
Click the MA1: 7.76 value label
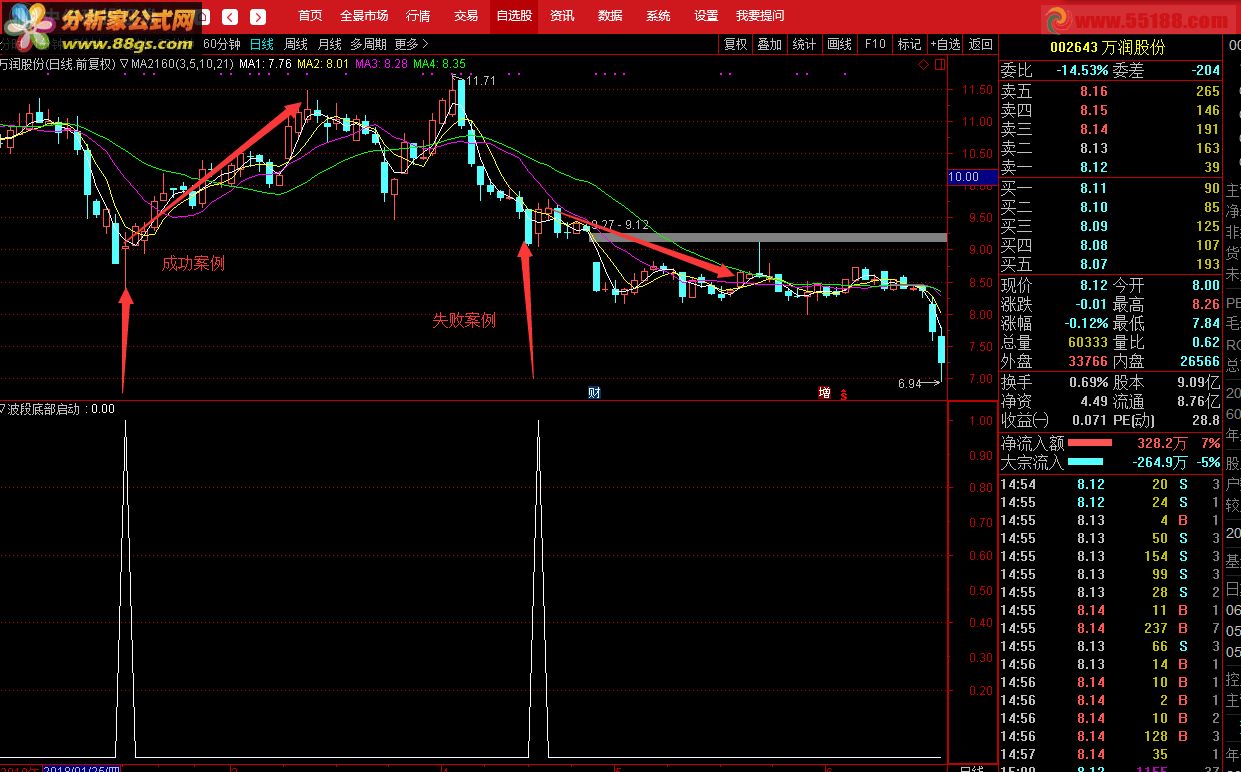pos(264,64)
